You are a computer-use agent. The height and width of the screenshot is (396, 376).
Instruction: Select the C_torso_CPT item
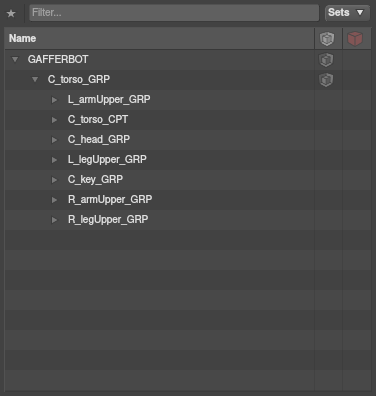pos(98,119)
